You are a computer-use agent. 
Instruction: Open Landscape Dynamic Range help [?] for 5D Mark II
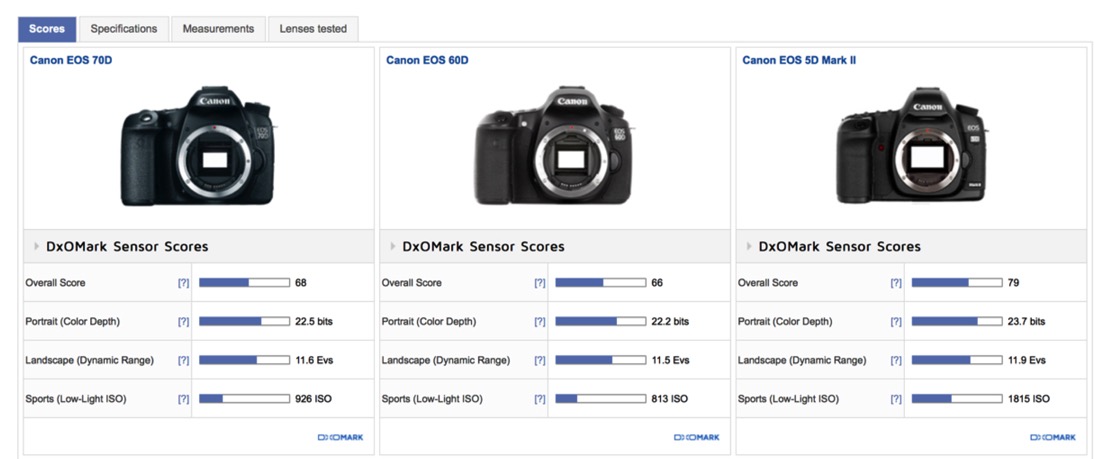click(x=896, y=360)
